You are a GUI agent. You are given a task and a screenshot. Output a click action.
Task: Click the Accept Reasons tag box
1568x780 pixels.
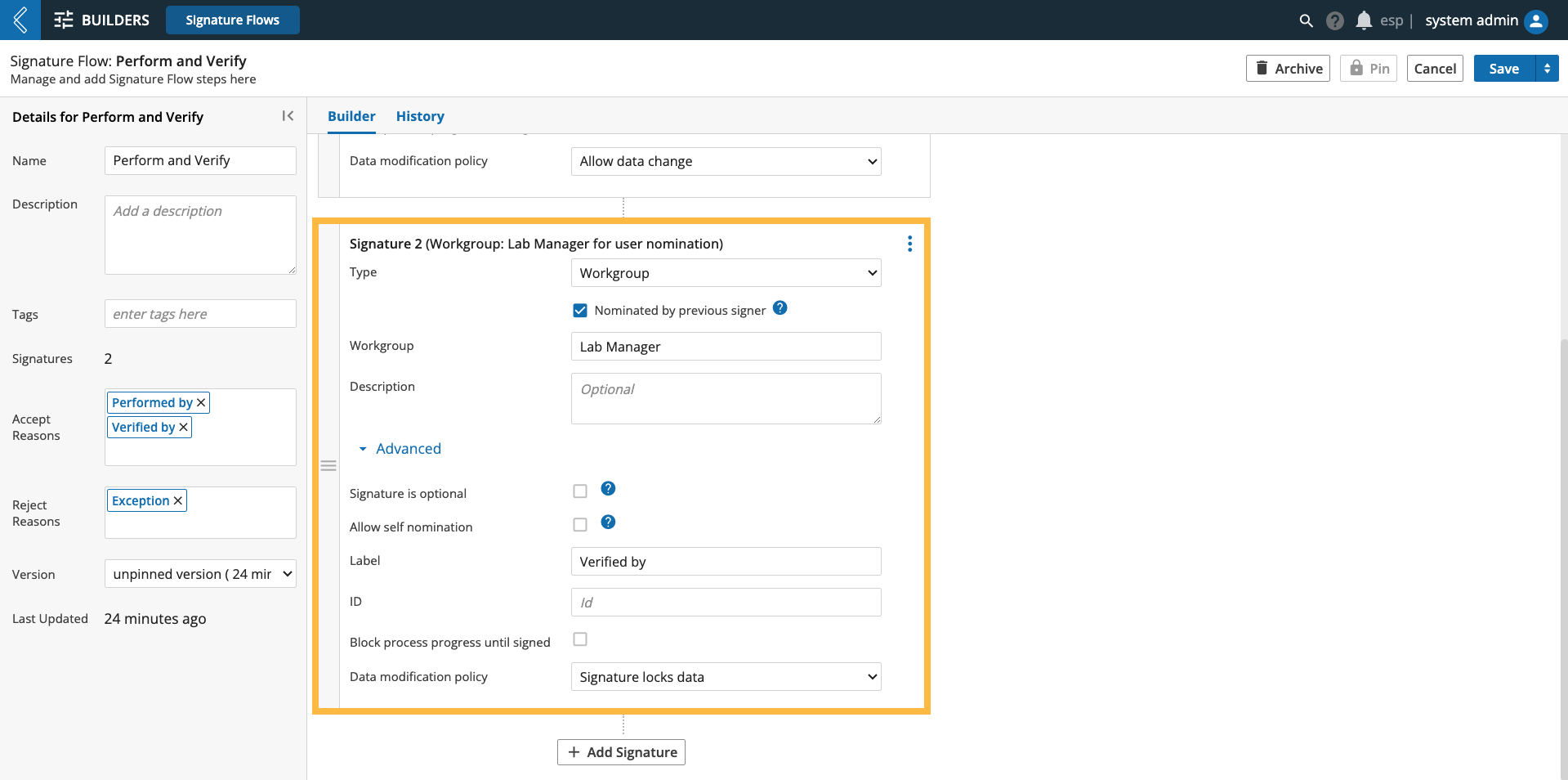click(200, 427)
